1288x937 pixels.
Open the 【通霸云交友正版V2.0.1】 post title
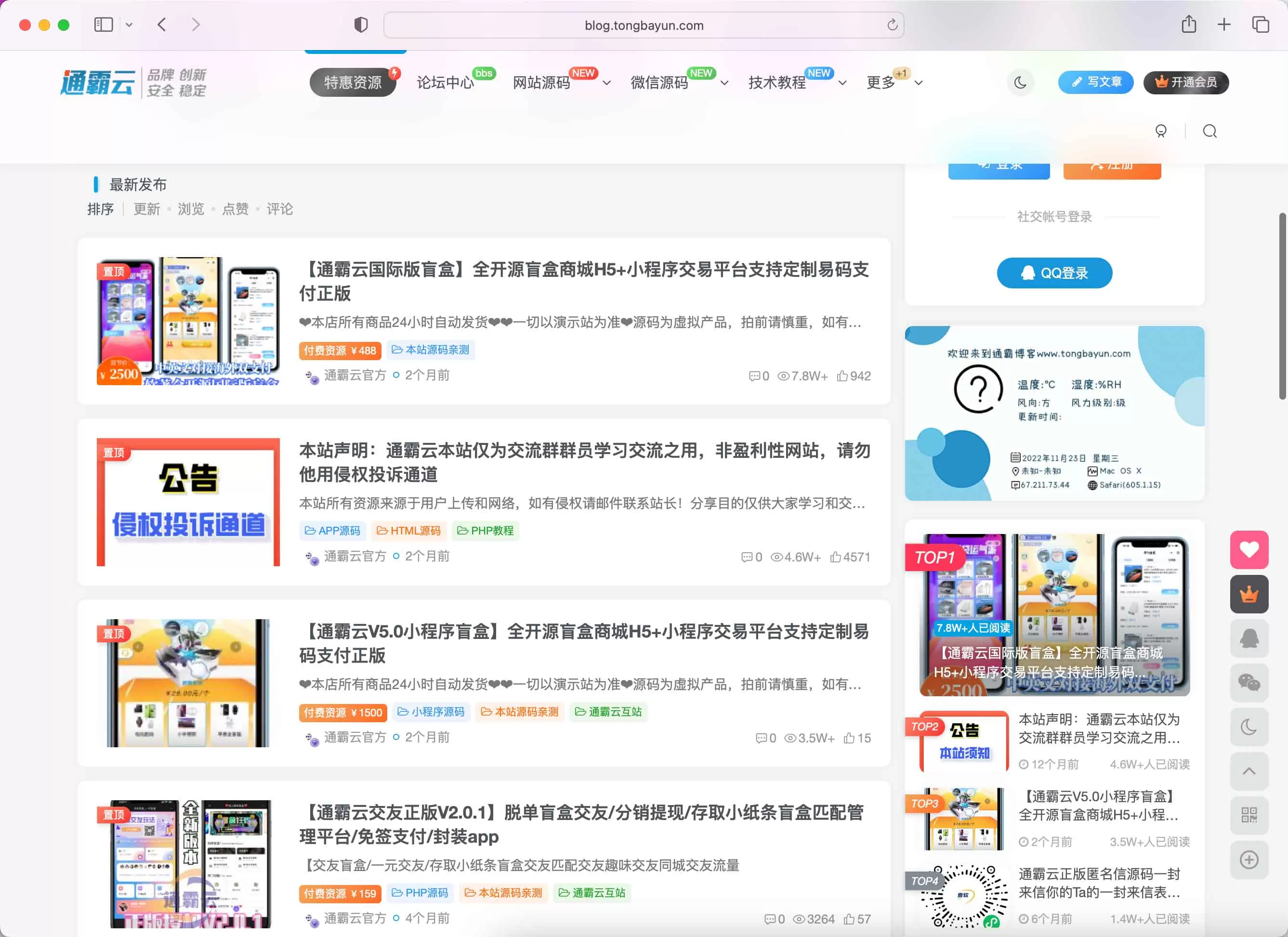coord(582,824)
